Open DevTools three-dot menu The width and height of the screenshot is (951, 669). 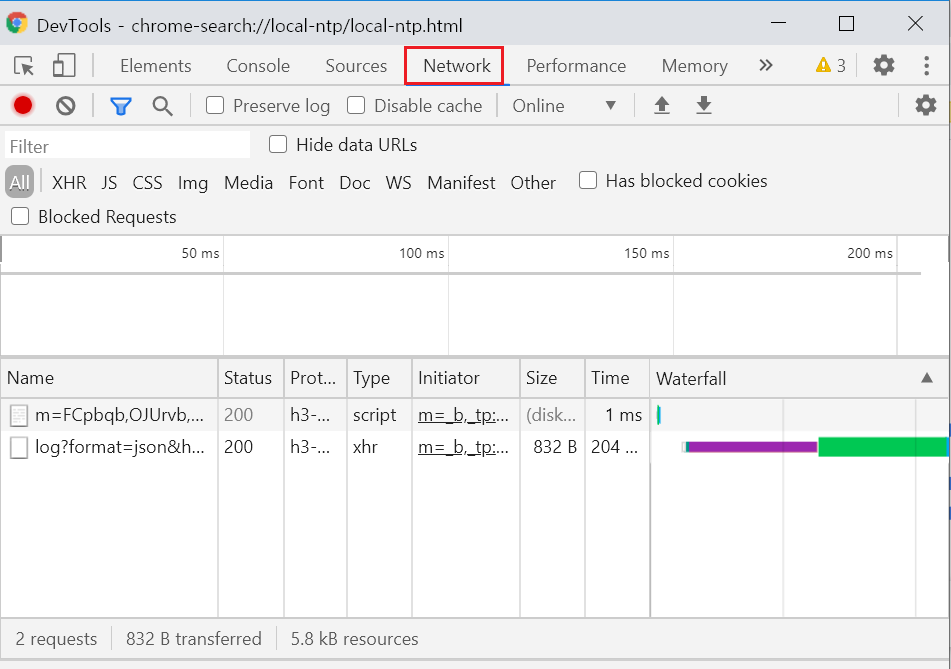pyautogui.click(x=926, y=66)
